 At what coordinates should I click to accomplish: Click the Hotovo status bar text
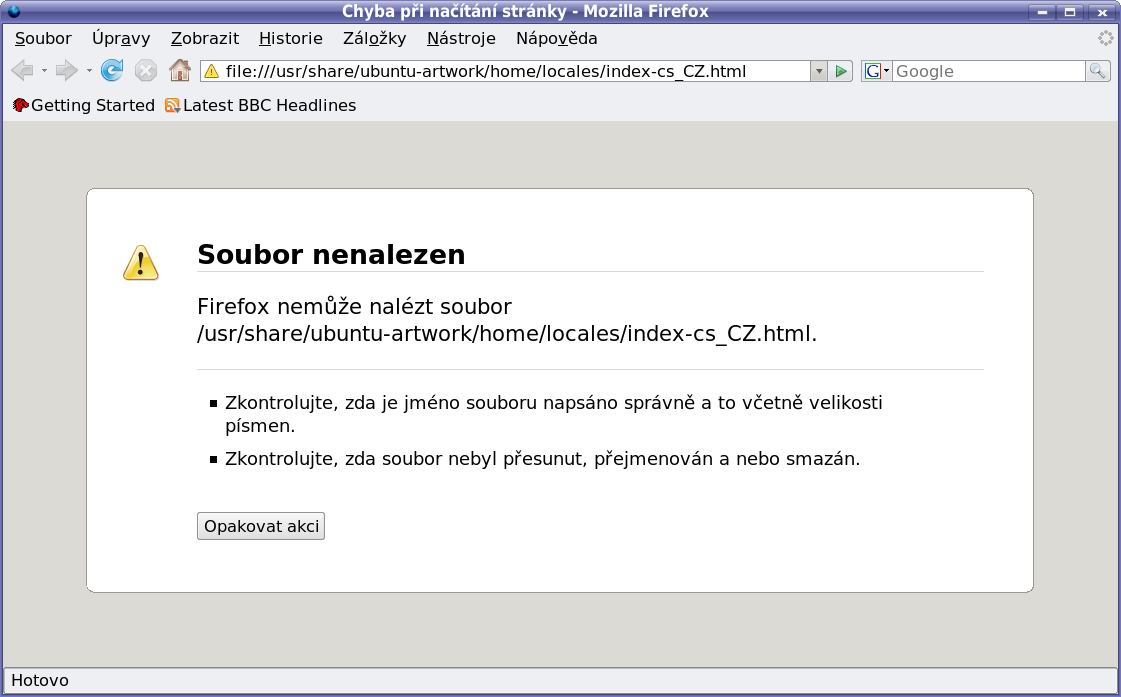click(40, 681)
